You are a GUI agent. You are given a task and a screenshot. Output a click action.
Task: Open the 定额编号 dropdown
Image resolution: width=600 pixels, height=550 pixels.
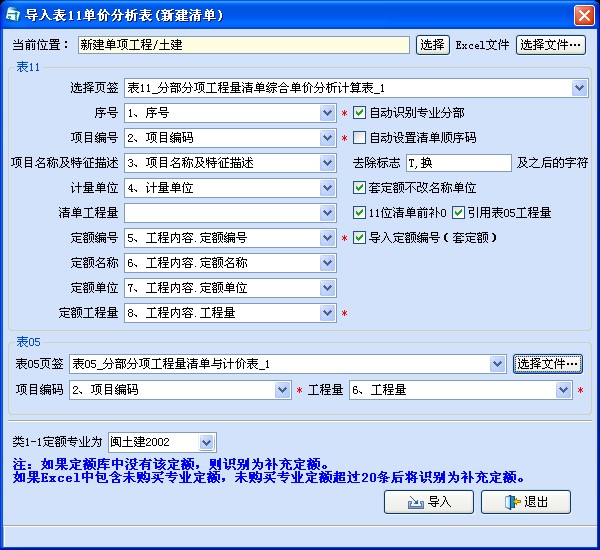pos(328,238)
